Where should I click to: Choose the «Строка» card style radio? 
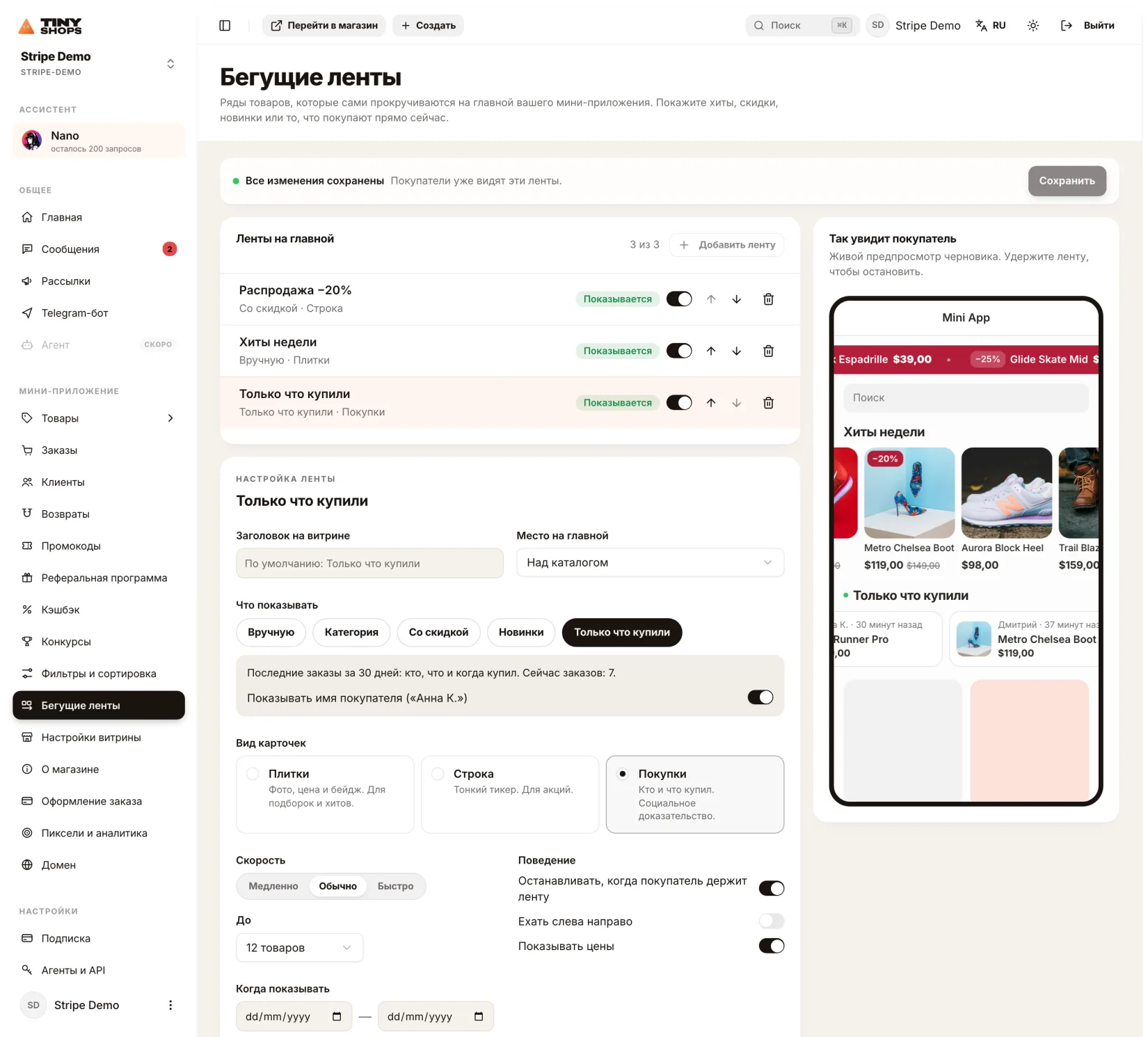click(438, 774)
